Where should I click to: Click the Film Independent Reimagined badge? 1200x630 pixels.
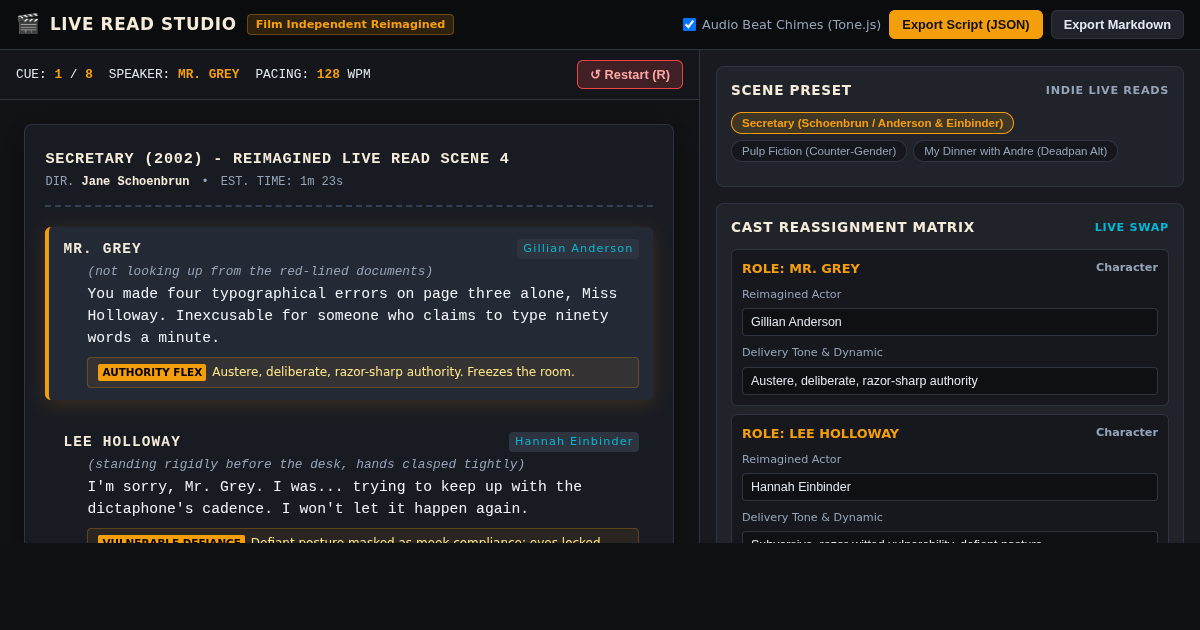(351, 24)
